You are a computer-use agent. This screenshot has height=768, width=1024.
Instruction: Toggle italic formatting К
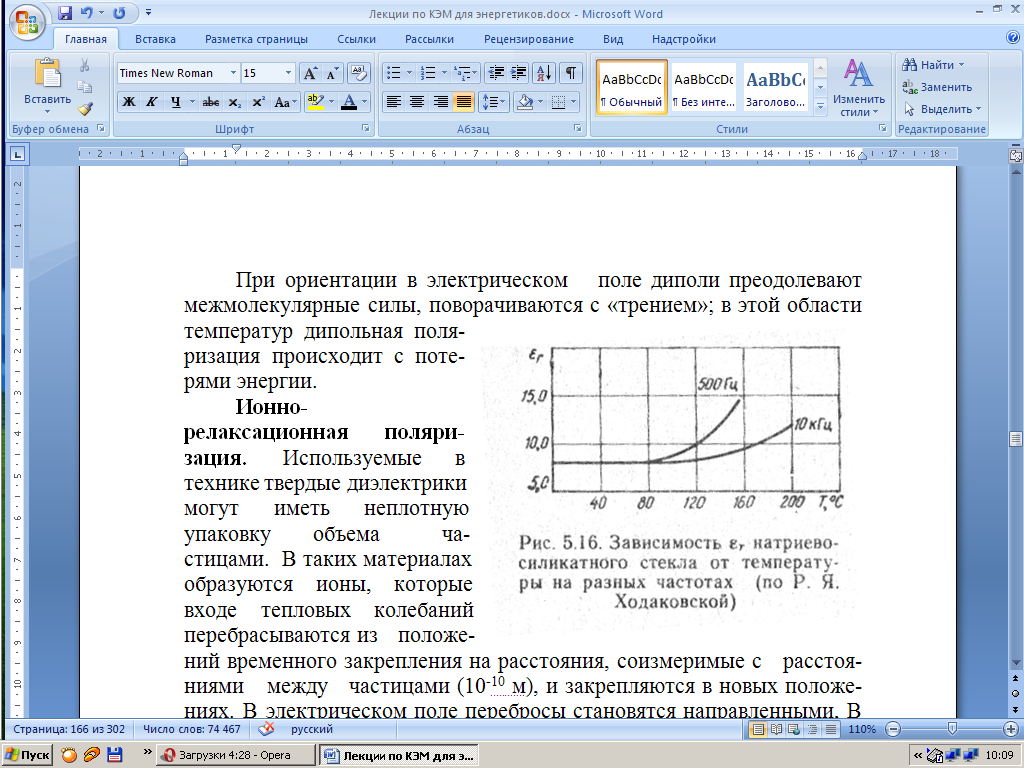(152, 102)
